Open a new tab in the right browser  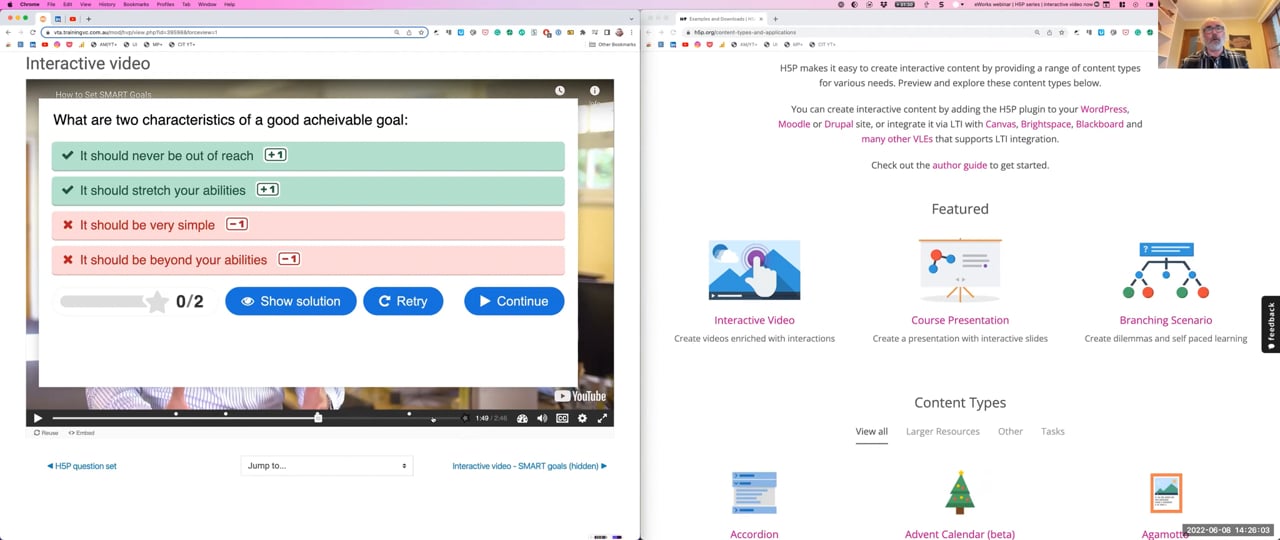click(775, 19)
